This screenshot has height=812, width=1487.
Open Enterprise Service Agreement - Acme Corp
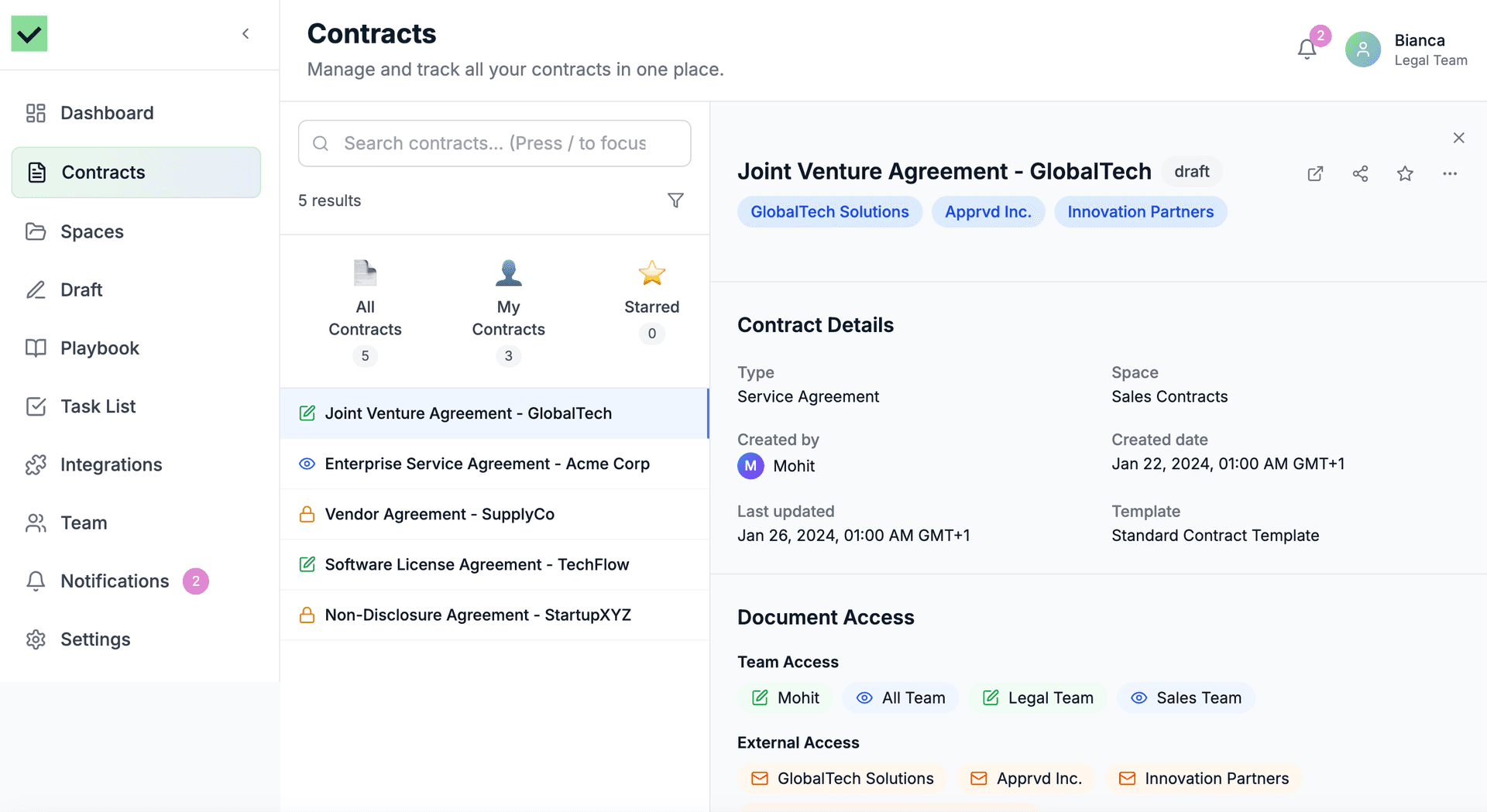[486, 464]
